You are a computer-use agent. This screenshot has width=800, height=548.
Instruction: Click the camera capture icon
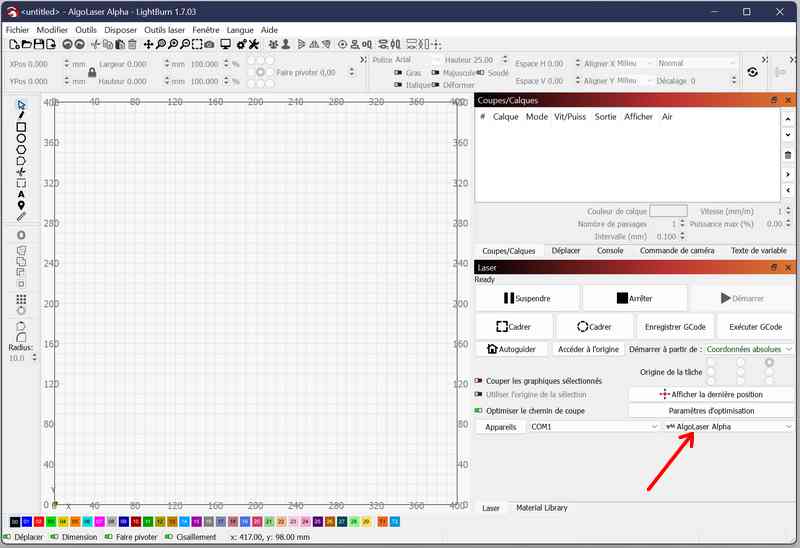[209, 44]
